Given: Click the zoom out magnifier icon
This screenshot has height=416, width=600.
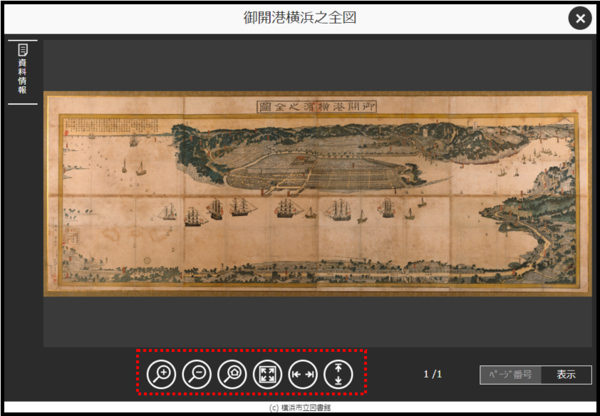Looking at the screenshot, I should (x=196, y=375).
